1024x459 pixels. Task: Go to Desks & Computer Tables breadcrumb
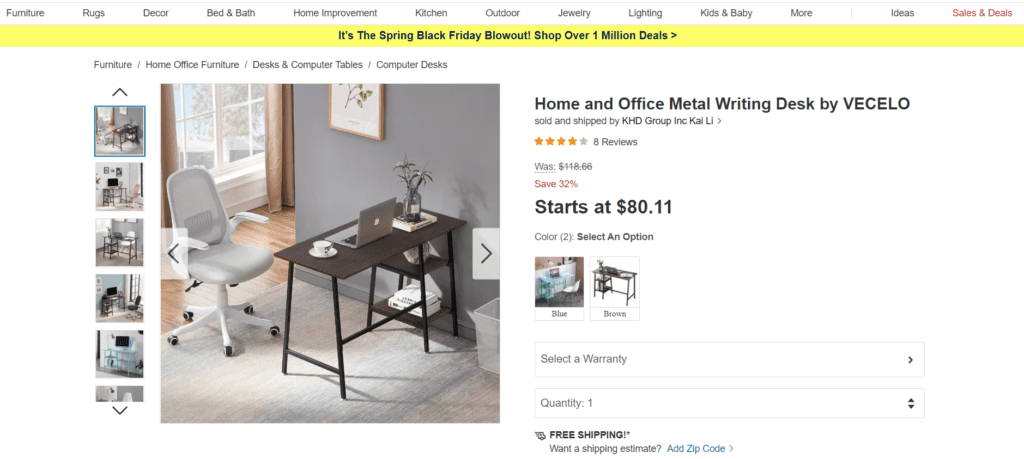308,65
